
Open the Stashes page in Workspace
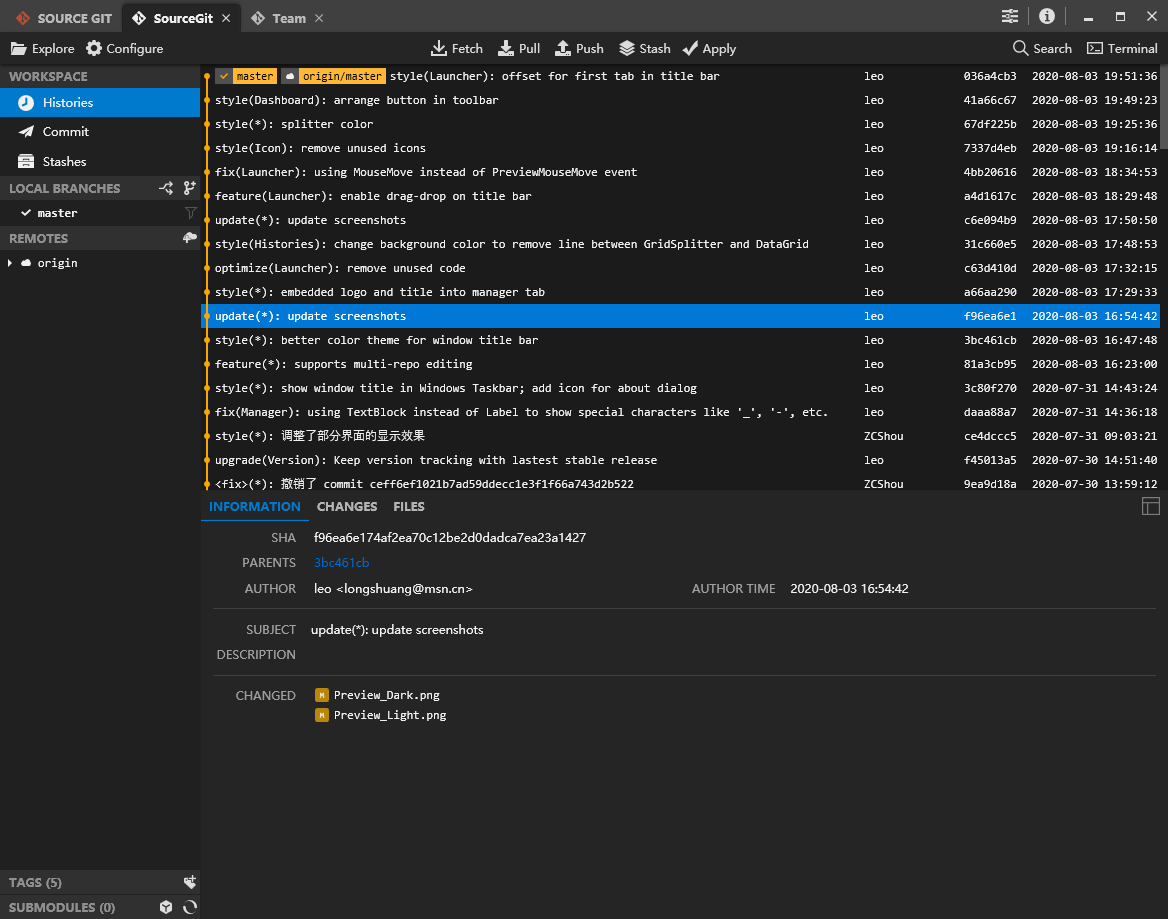[64, 161]
